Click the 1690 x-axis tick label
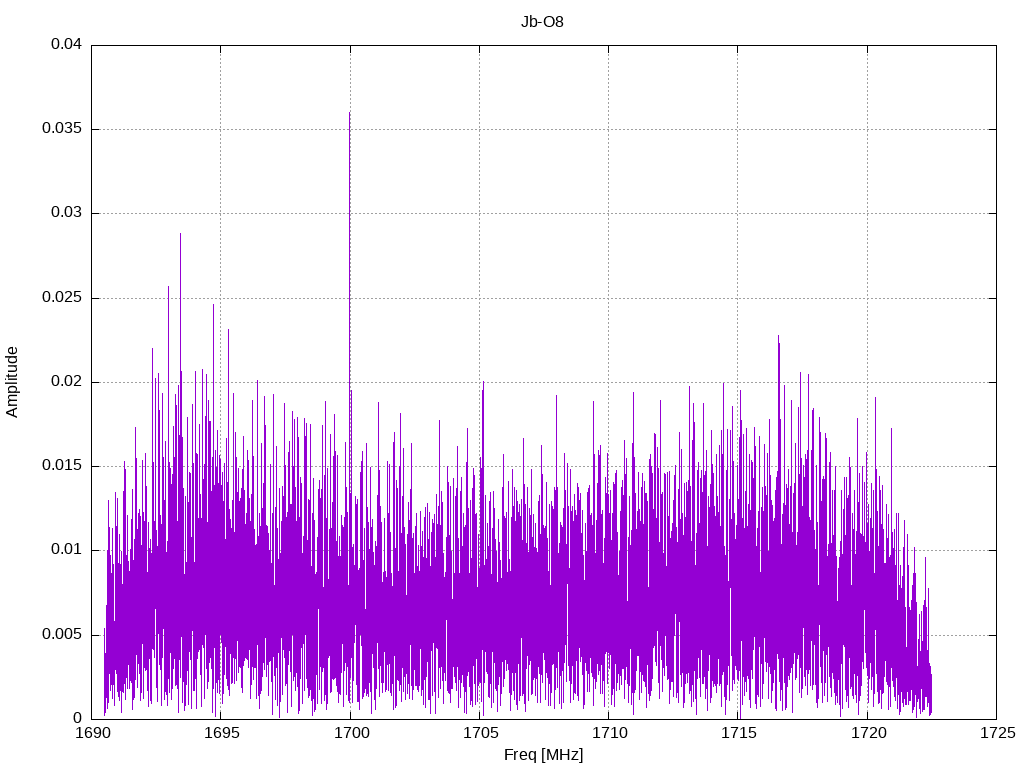Viewport: 1024px width, 768px height. pos(92,734)
